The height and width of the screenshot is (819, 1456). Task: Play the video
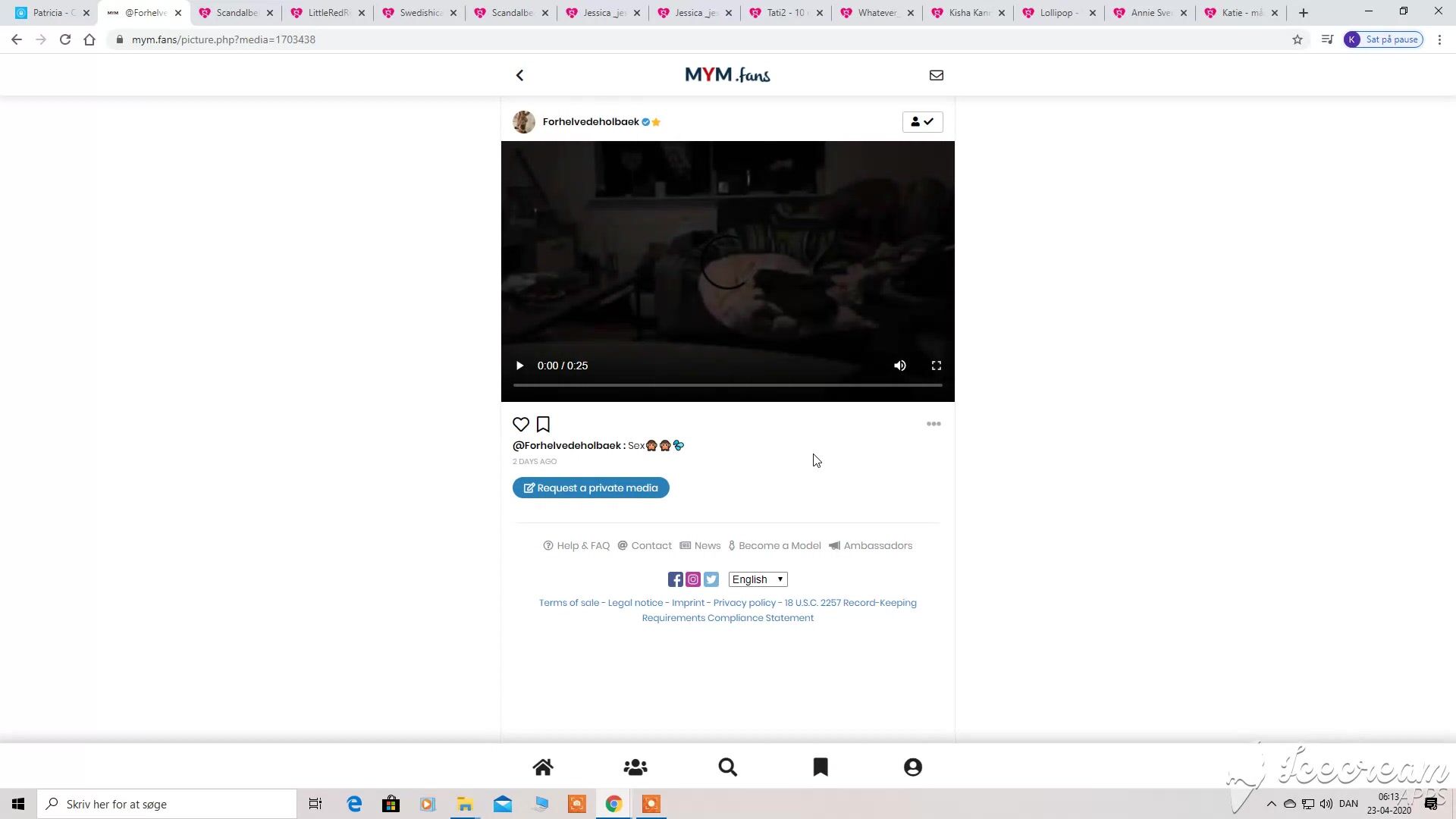coord(519,366)
